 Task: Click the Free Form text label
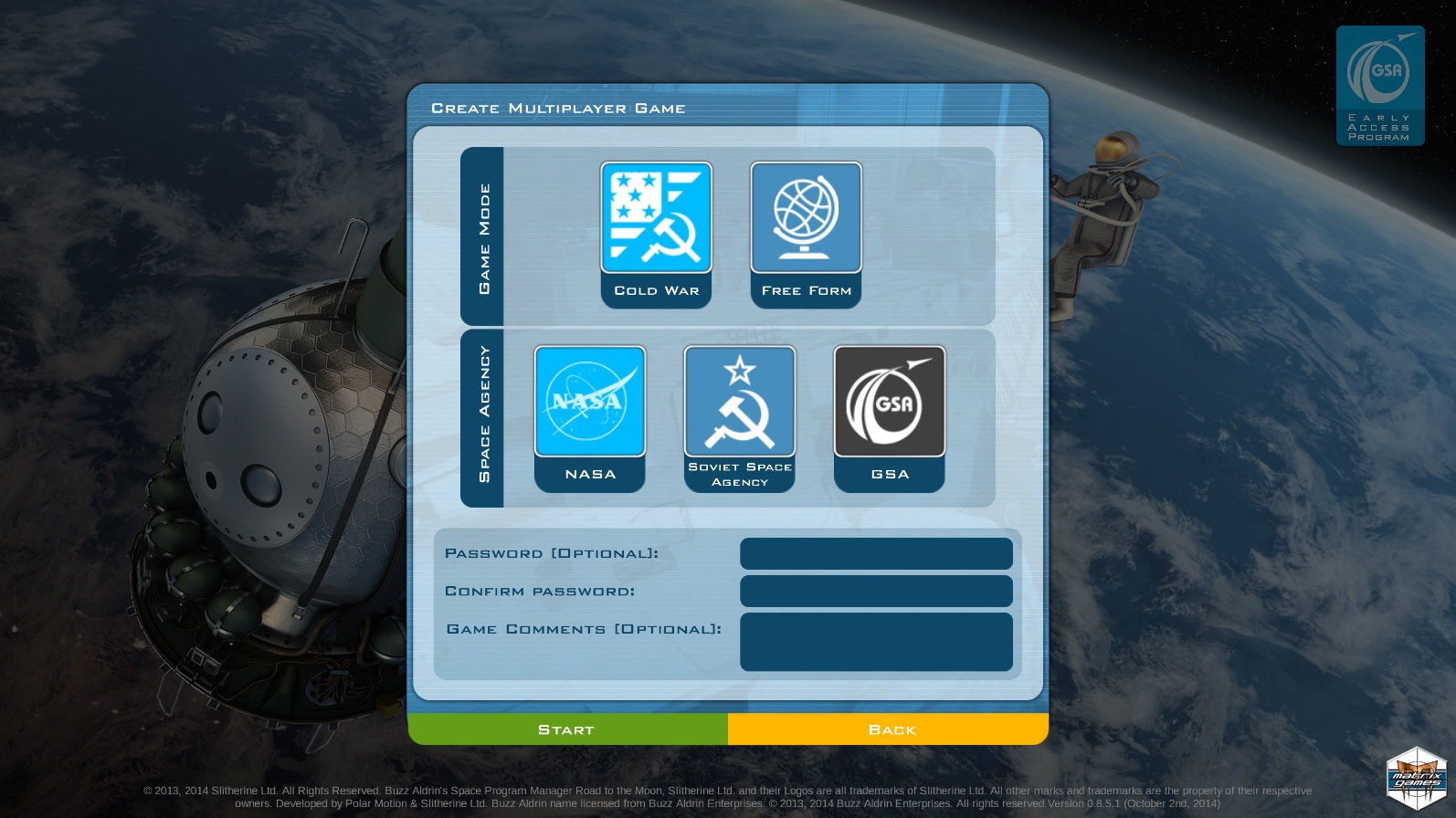pos(806,291)
